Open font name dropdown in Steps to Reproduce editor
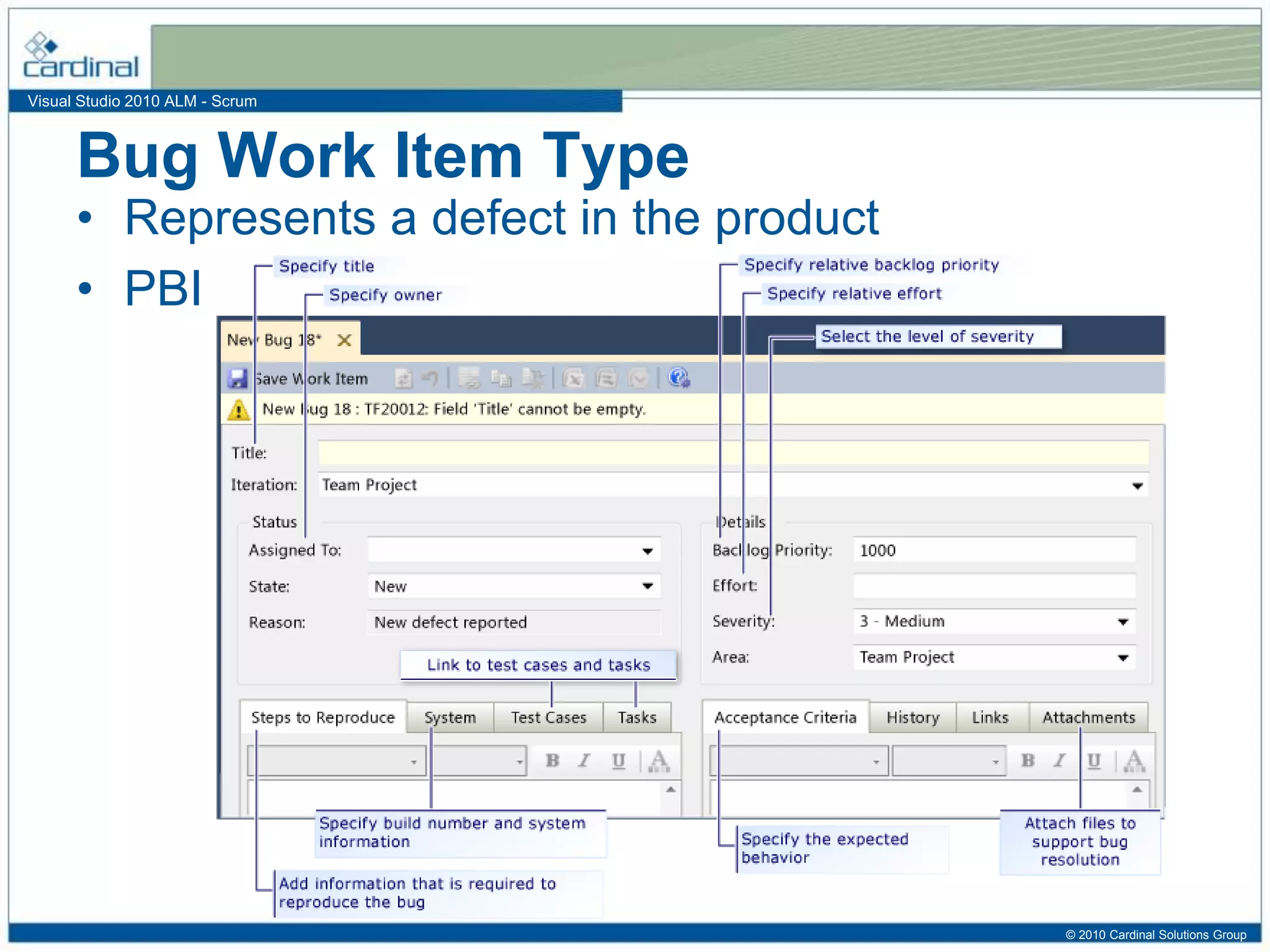This screenshot has width=1270, height=952. pos(337,761)
